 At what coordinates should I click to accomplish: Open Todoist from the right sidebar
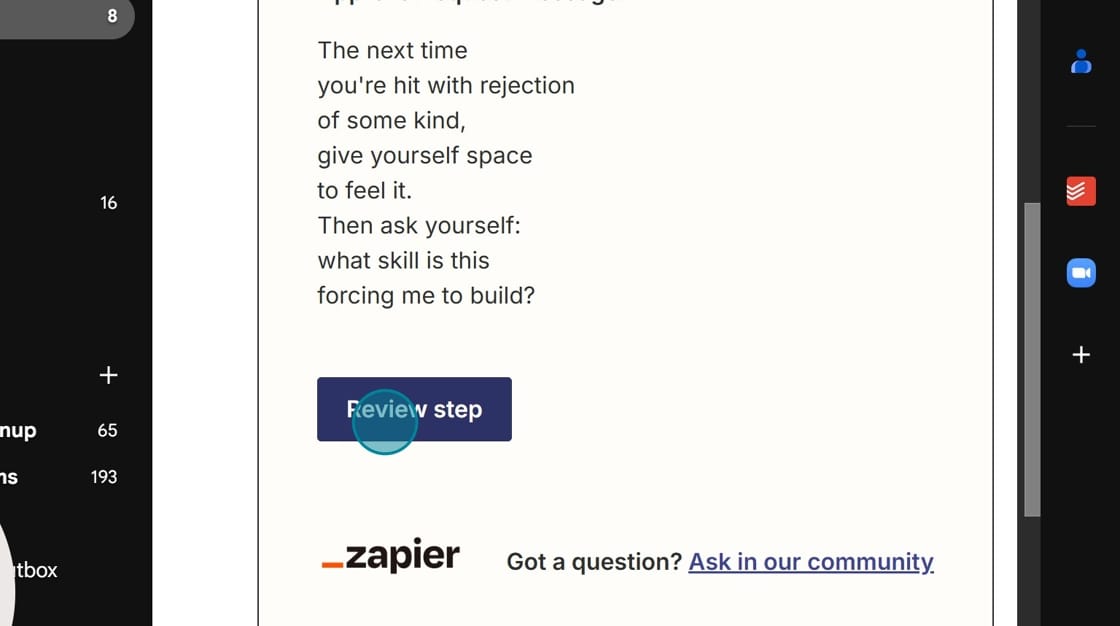(x=1081, y=190)
